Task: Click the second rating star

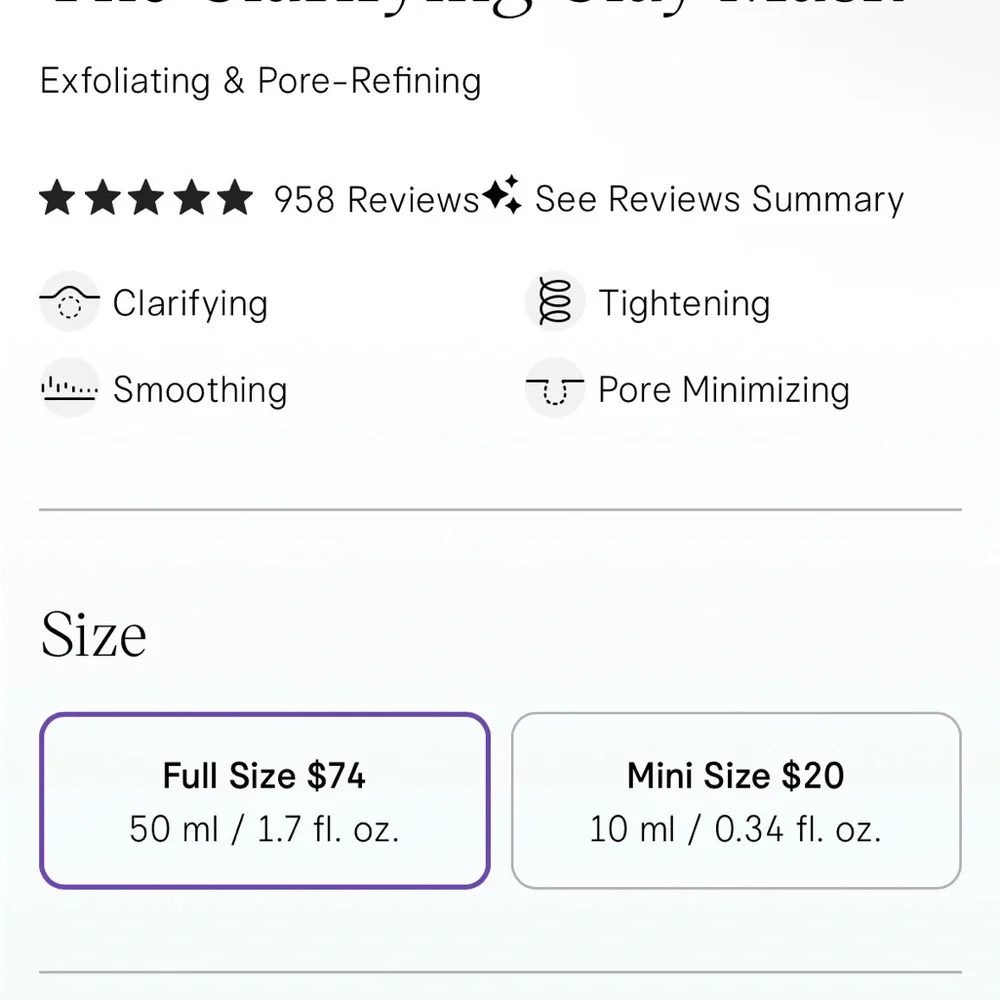Action: tap(104, 198)
